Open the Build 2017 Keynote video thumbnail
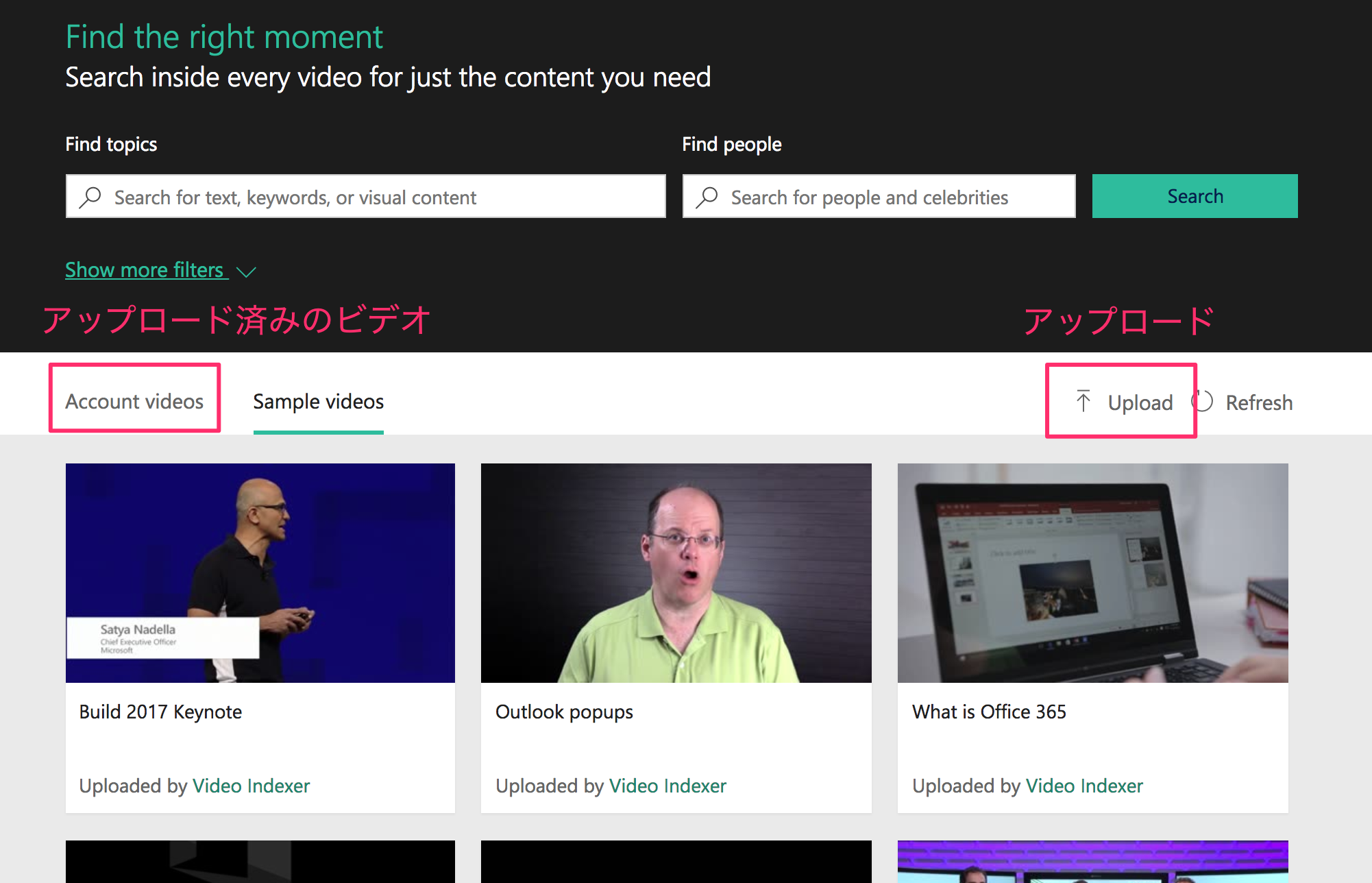This screenshot has width=1372, height=883. point(260,572)
